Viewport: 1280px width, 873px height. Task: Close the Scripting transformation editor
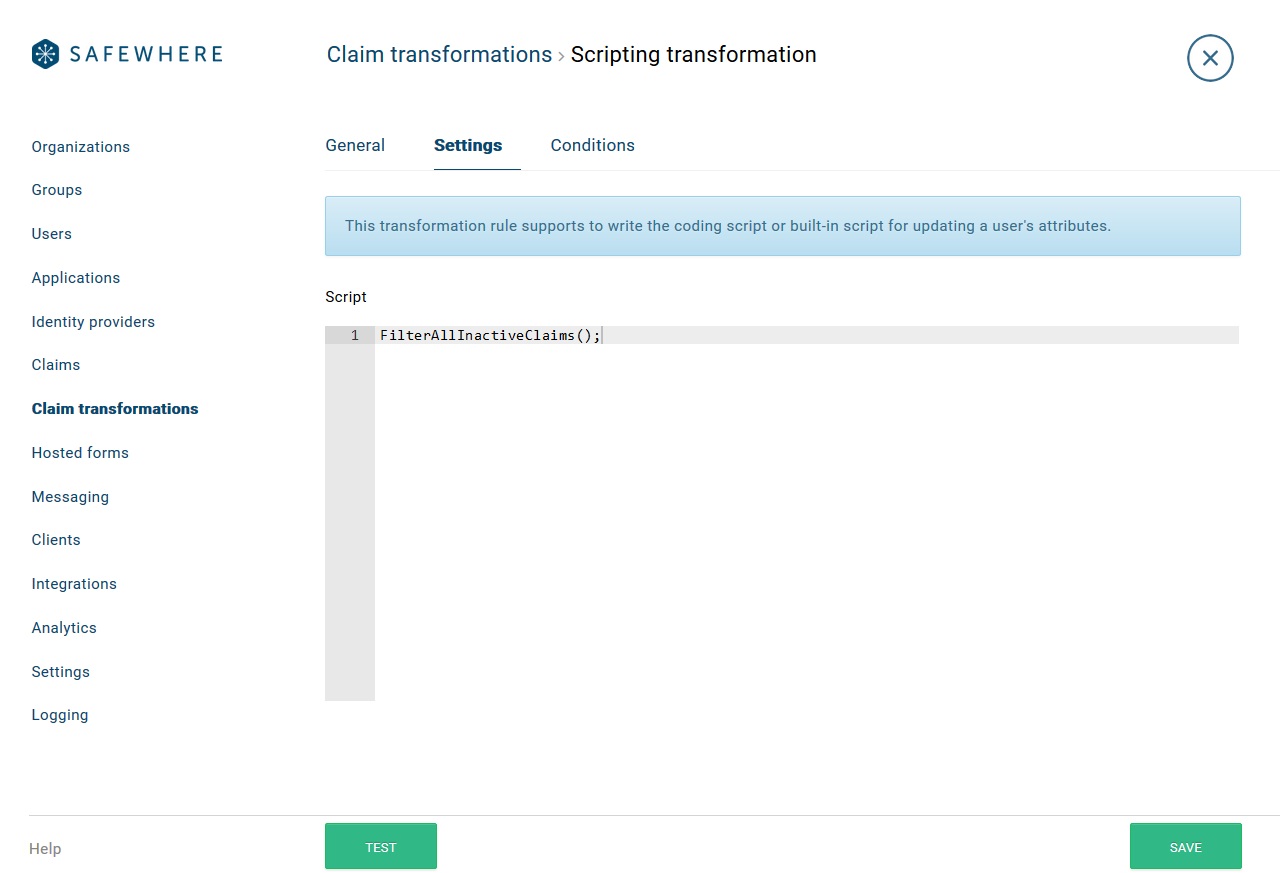click(x=1210, y=58)
